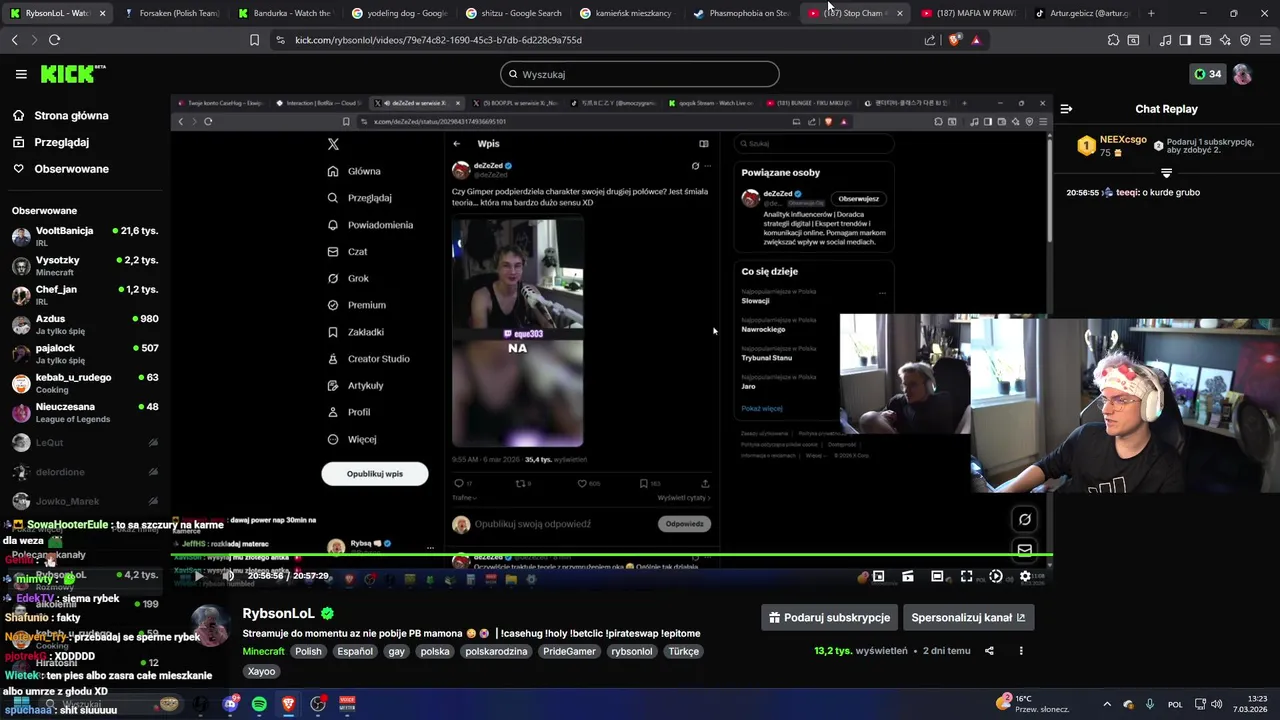Click the search field Wyszukaj
Image resolution: width=1280 pixels, height=720 pixels.
(639, 74)
